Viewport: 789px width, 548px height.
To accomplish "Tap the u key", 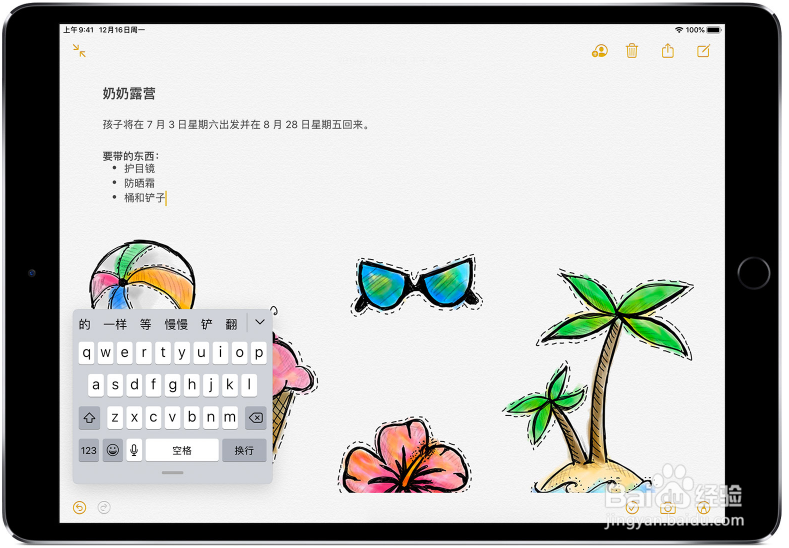I will pyautogui.click(x=201, y=353).
